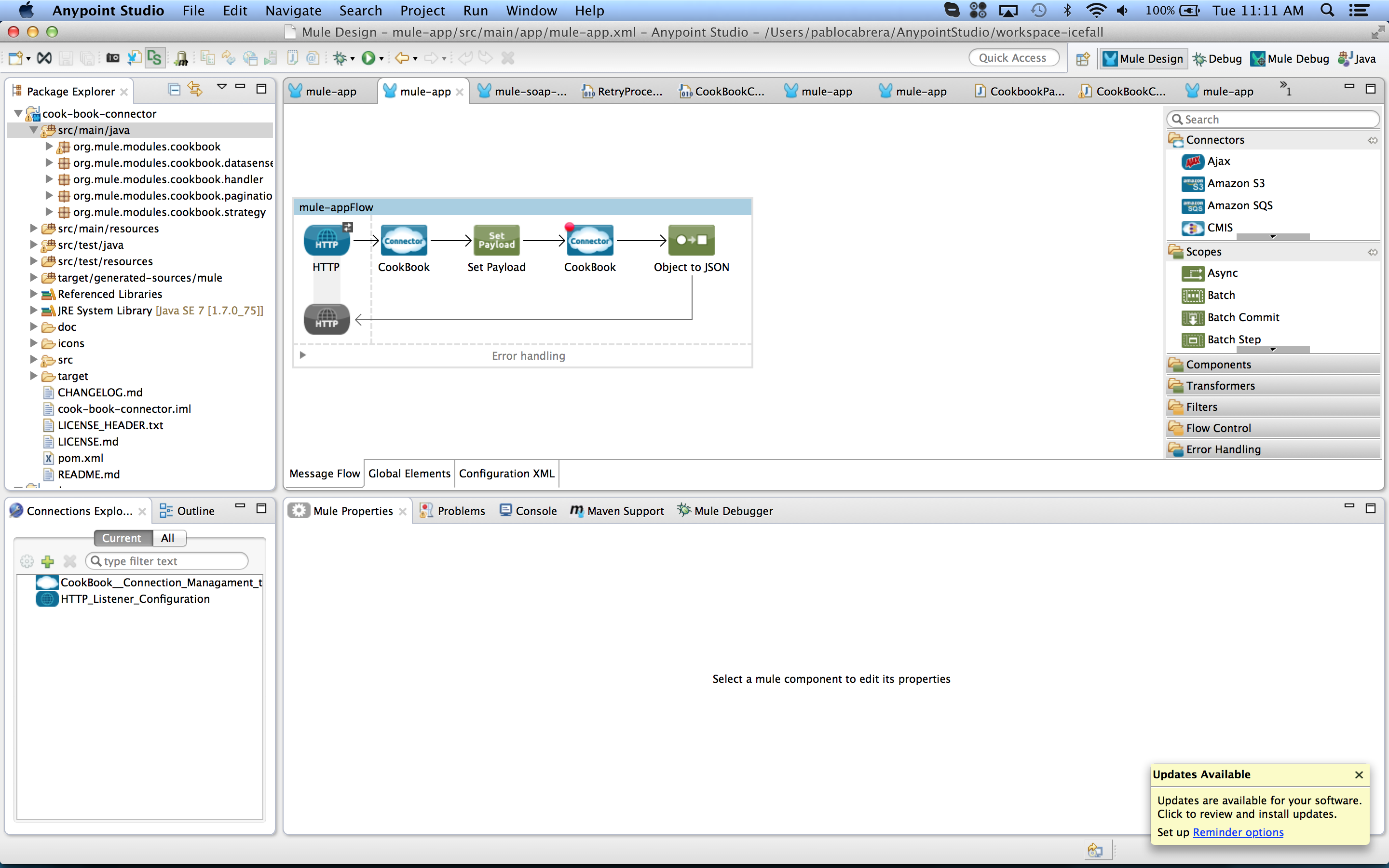Expand the Error handling section of the flow
This screenshot has width=1389, height=868.
point(302,355)
